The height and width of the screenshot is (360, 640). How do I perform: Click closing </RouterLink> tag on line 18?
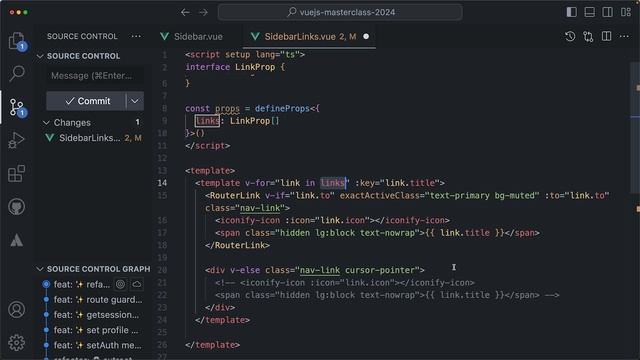coord(238,245)
